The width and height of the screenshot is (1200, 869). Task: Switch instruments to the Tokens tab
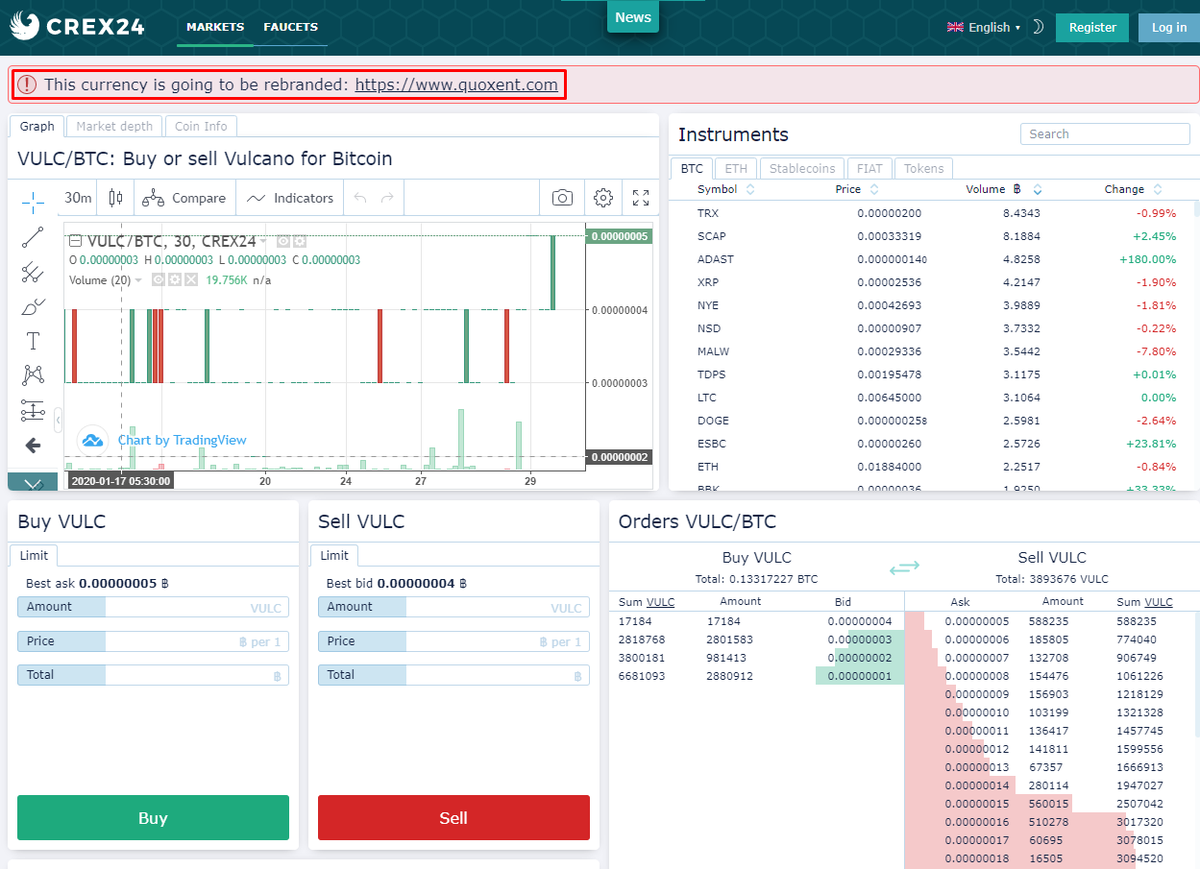(924, 169)
